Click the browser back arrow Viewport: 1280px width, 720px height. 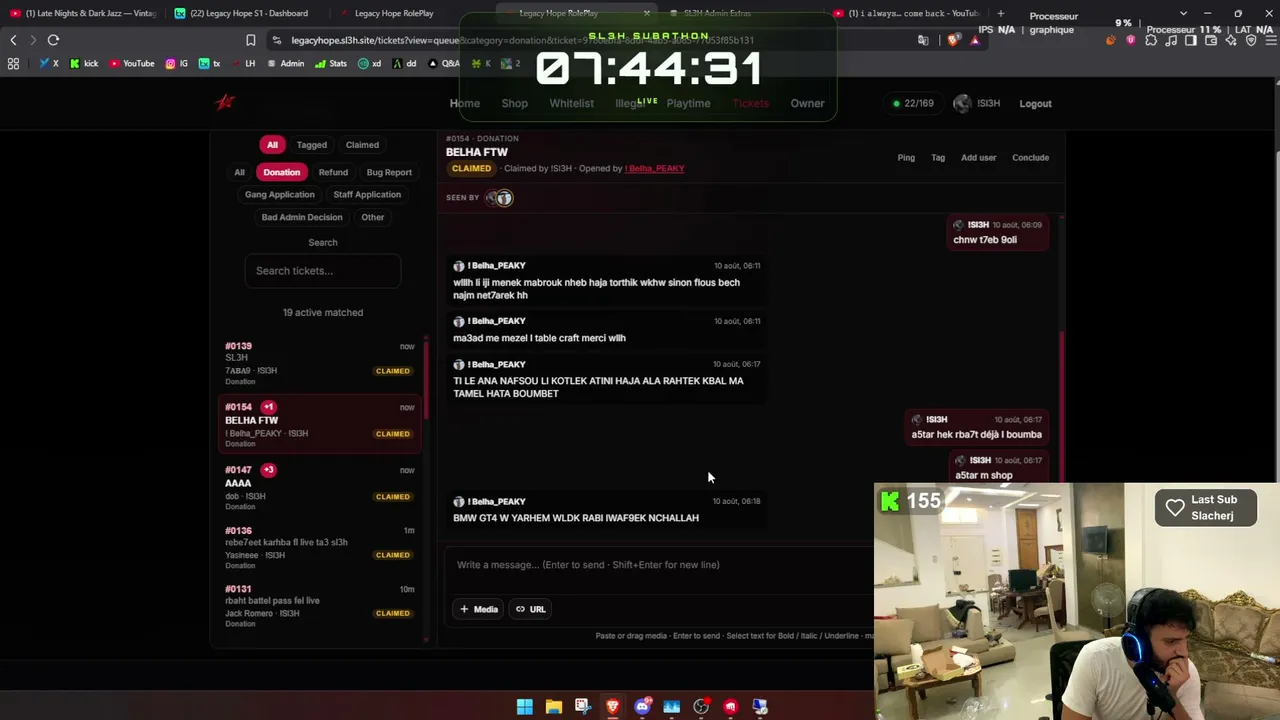13,40
